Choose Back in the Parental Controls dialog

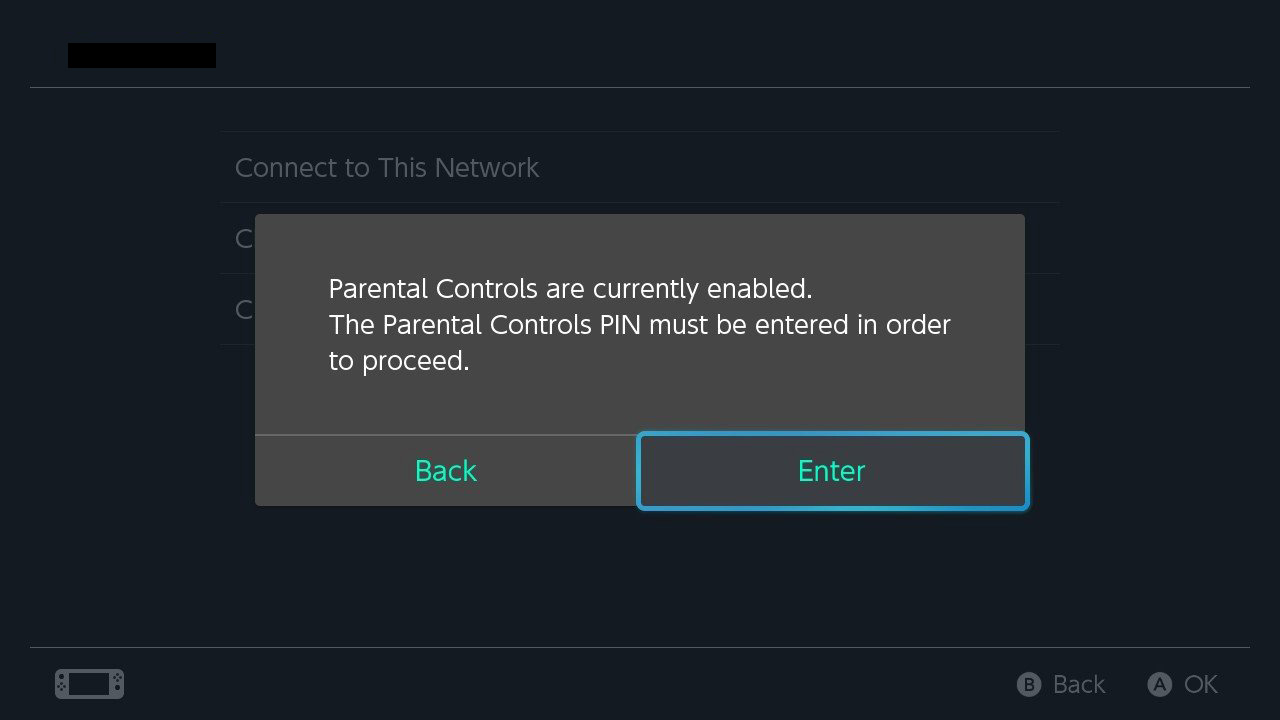(446, 471)
